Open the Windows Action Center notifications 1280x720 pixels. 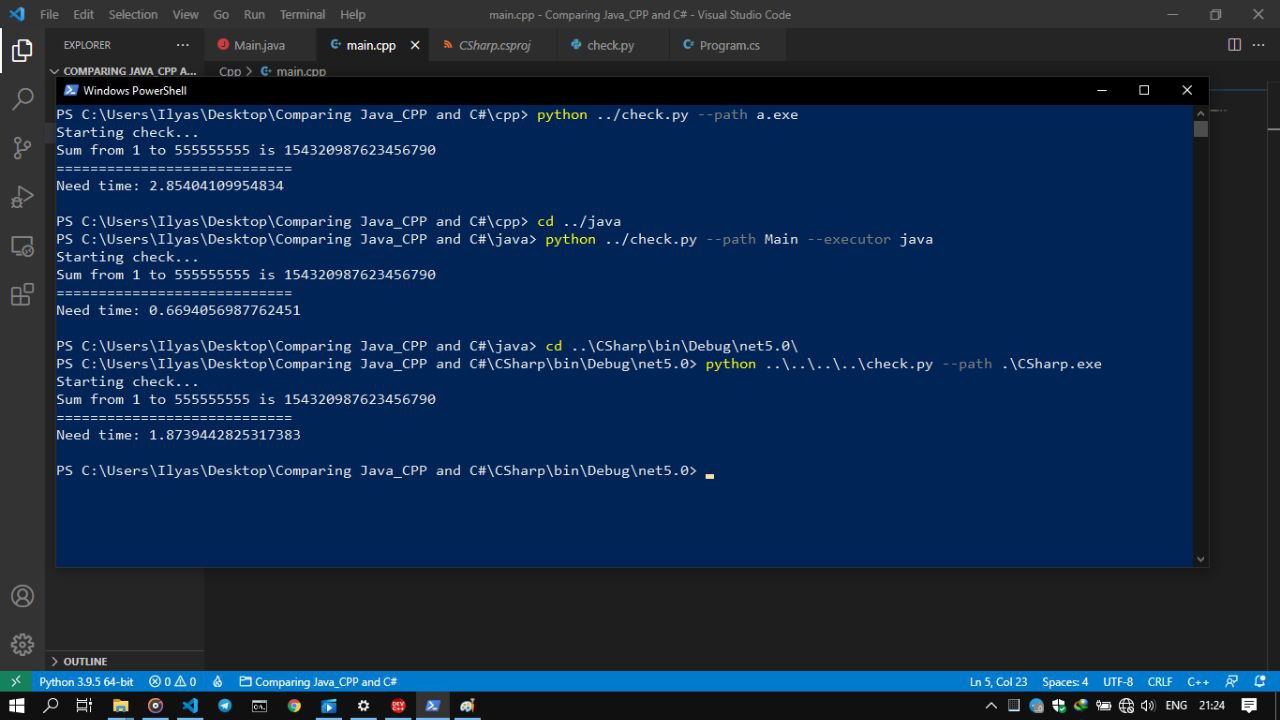pyautogui.click(x=1249, y=706)
